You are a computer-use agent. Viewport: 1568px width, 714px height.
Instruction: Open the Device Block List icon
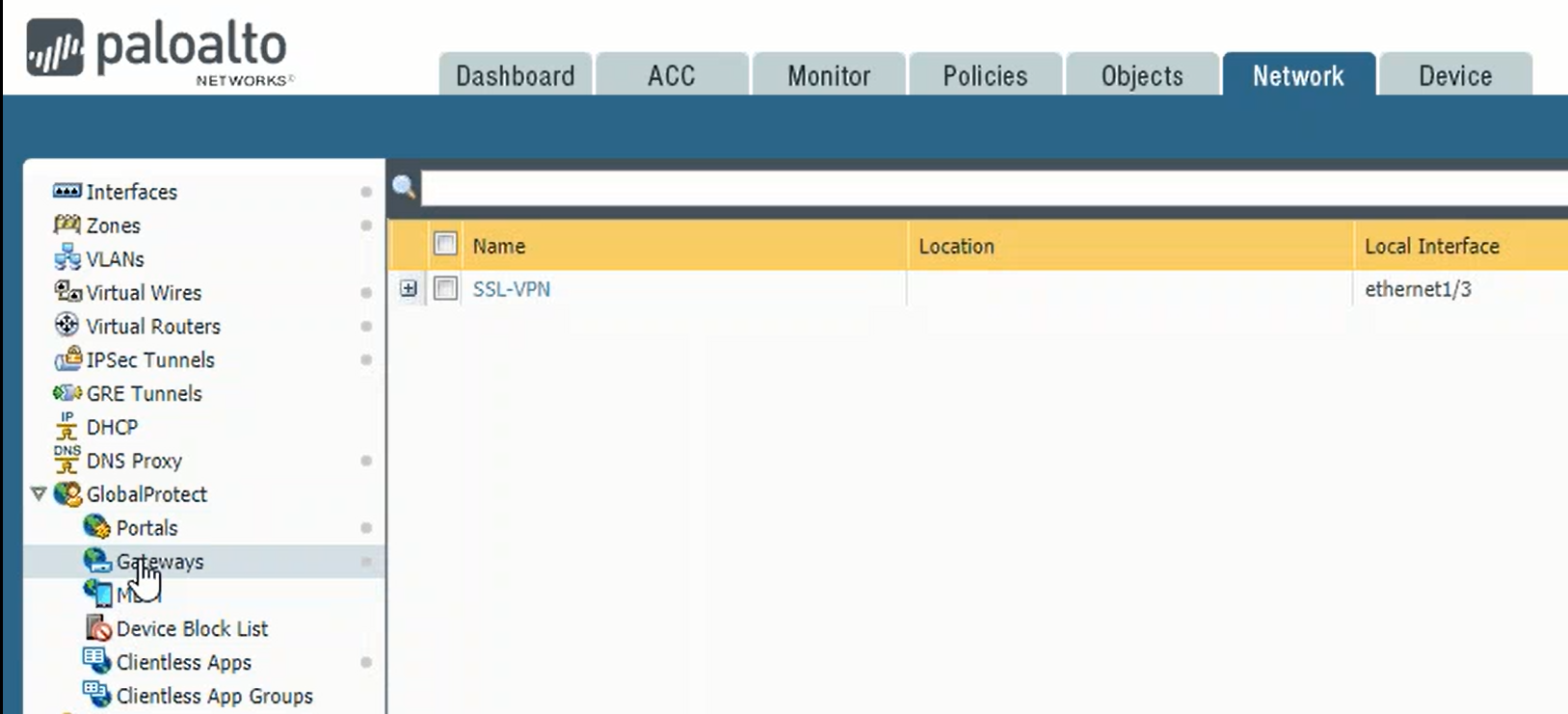[97, 628]
